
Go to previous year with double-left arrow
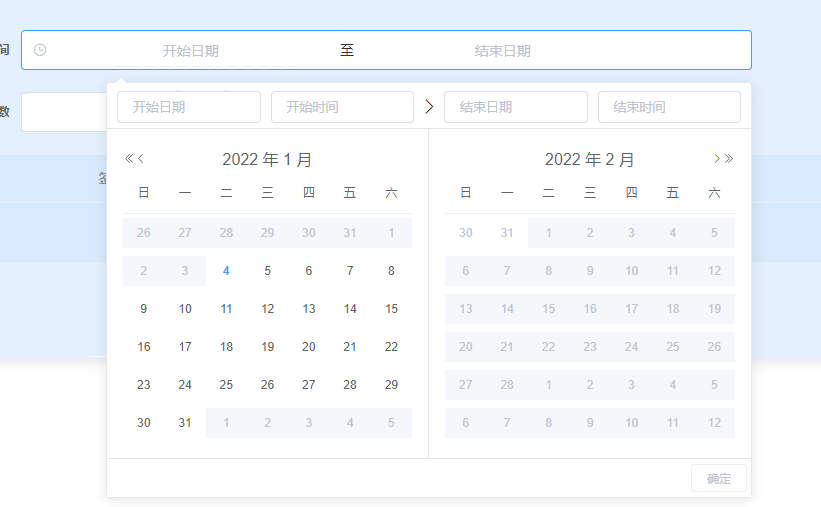(x=129, y=159)
